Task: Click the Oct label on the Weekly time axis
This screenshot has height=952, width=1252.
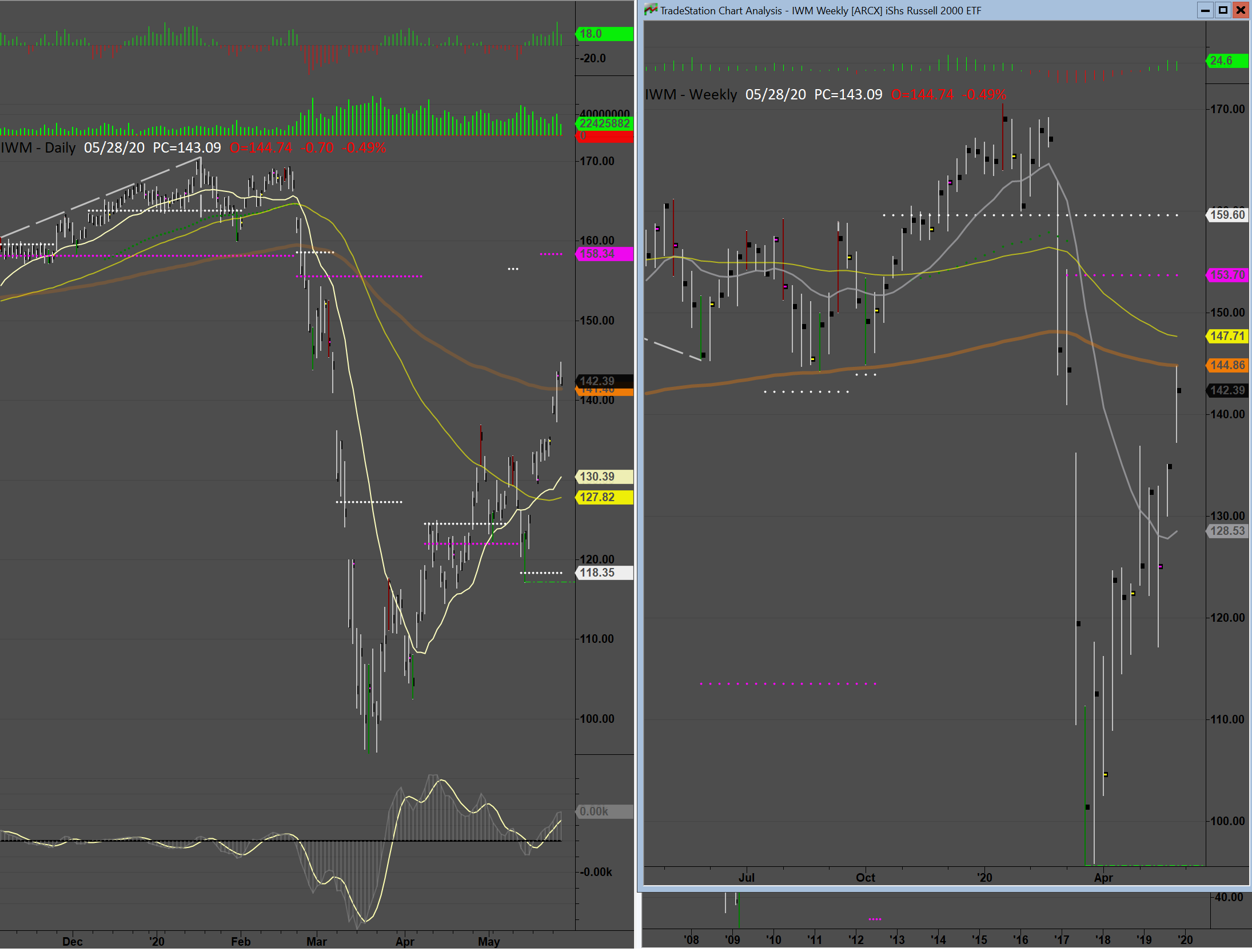Action: click(x=866, y=877)
